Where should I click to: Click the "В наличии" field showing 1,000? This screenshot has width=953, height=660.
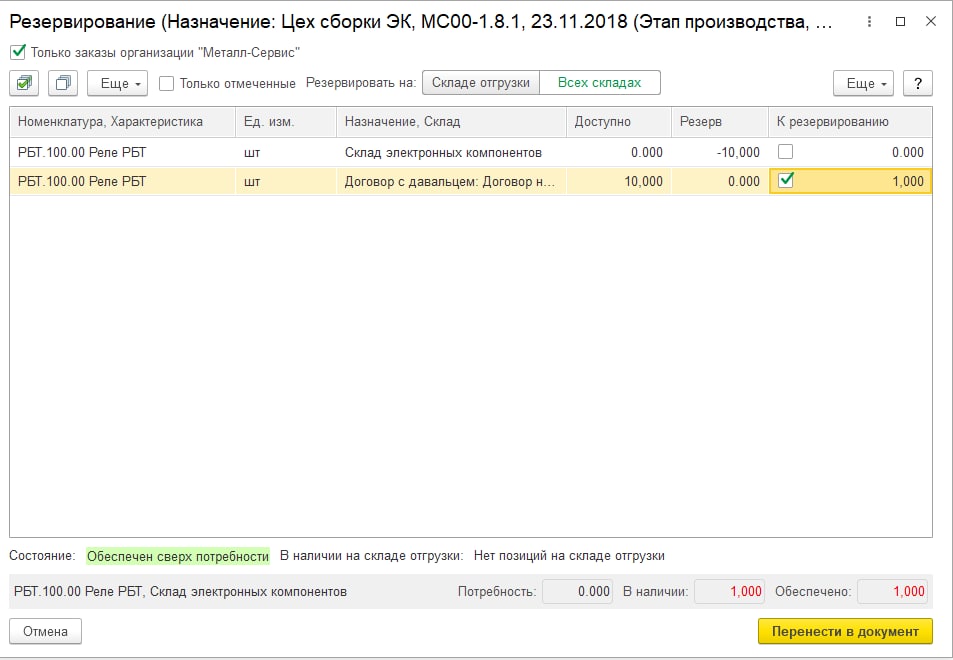tap(729, 591)
